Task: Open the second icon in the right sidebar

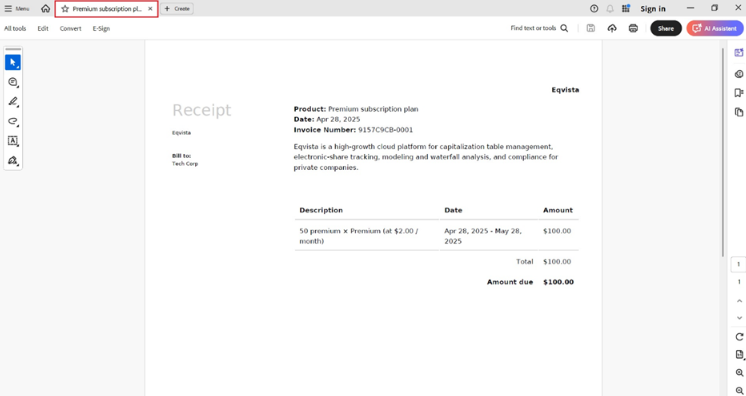Action: pyautogui.click(x=739, y=74)
